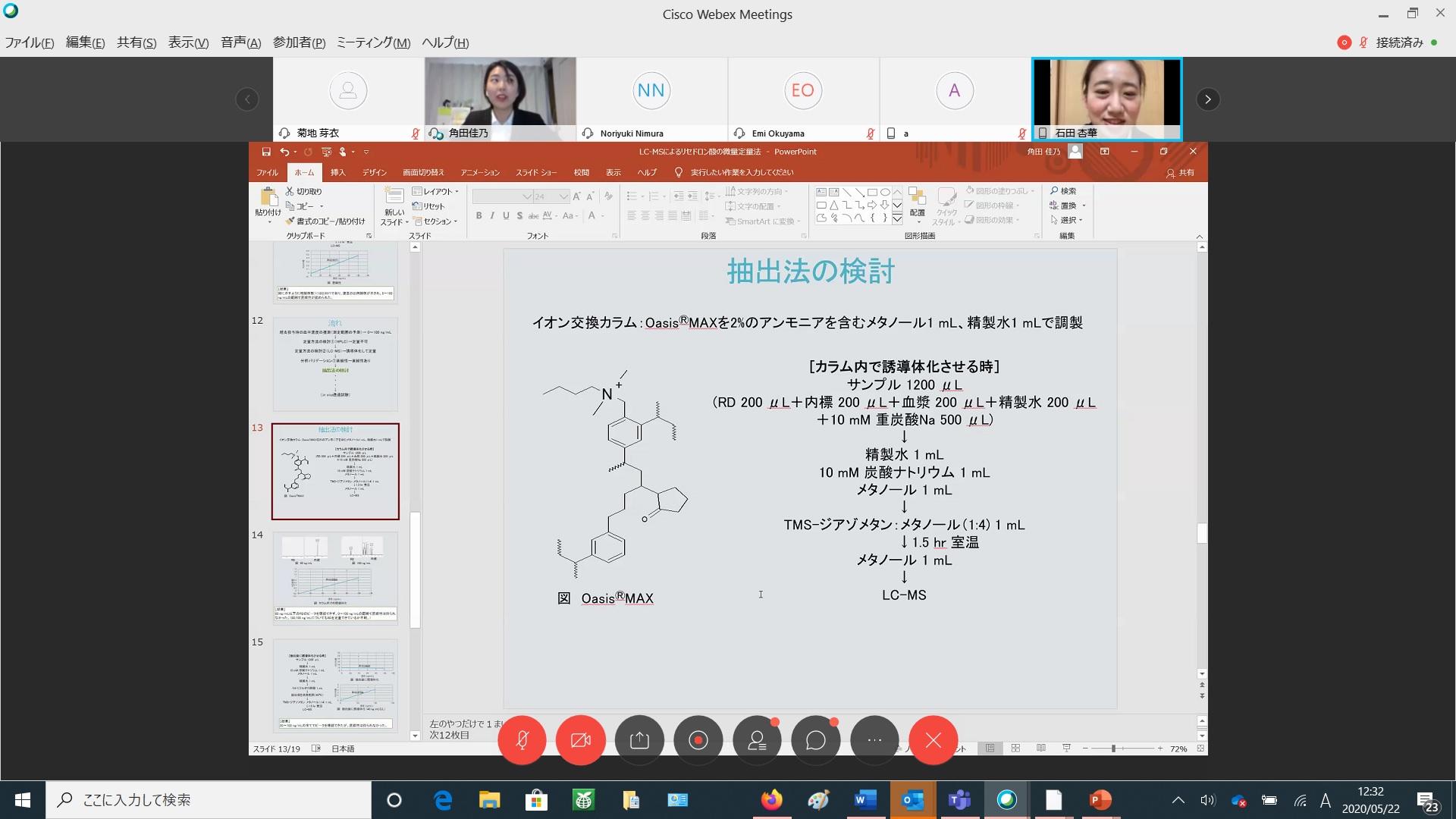The width and height of the screenshot is (1456, 819).
Task: Start video with camera button
Action: click(580, 740)
